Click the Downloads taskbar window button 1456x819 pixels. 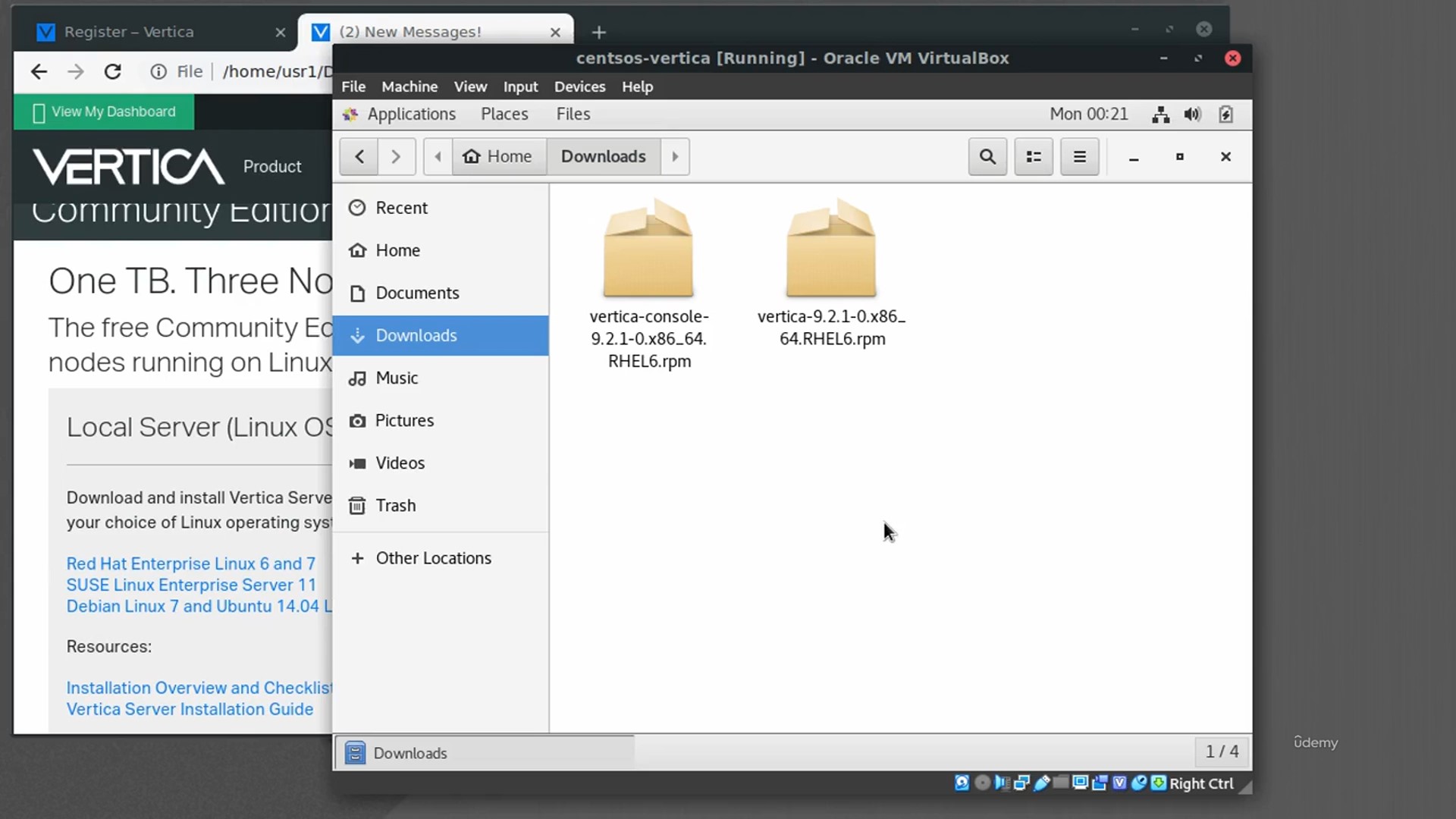click(x=485, y=753)
